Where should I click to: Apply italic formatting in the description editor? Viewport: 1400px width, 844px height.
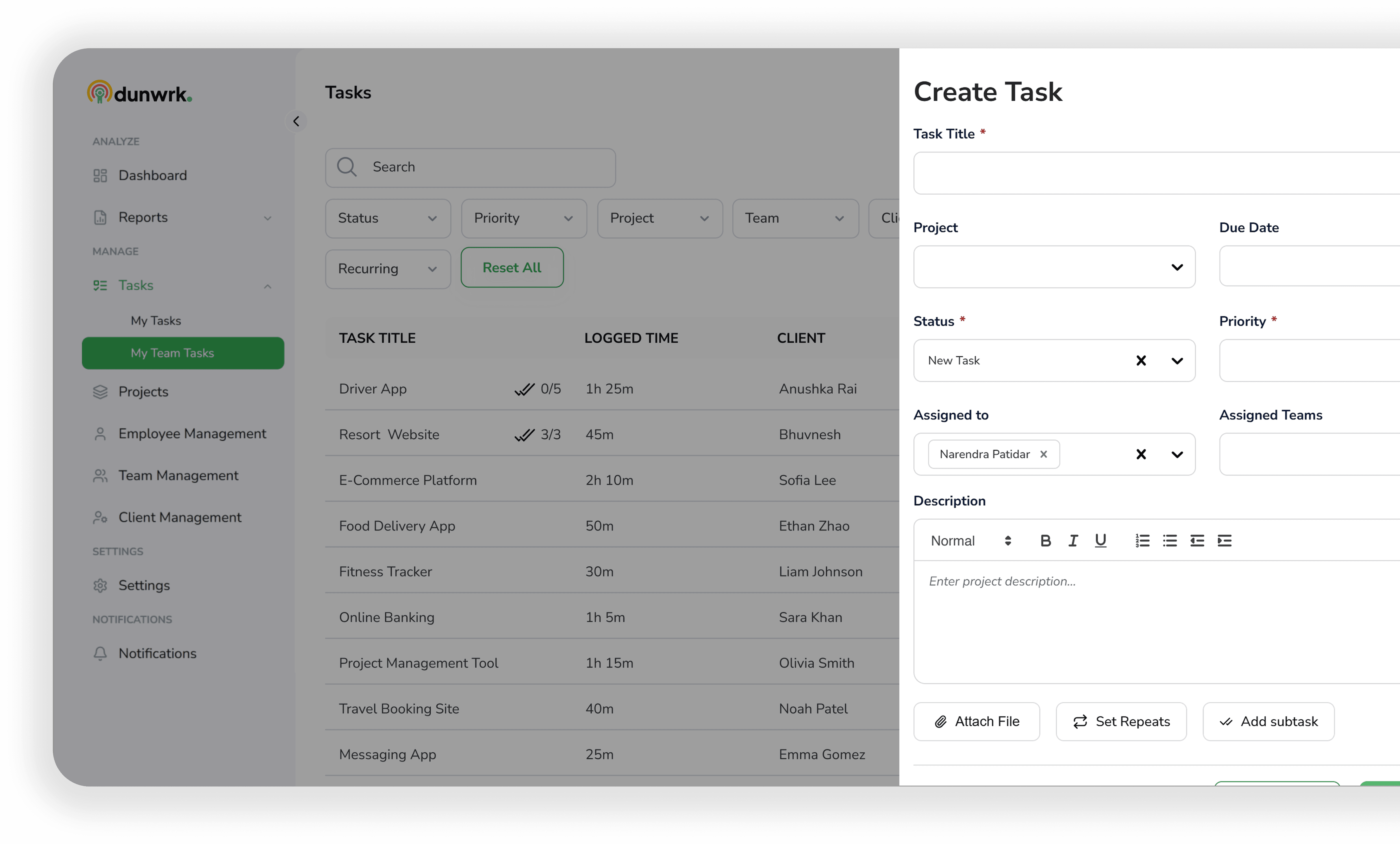click(x=1073, y=540)
